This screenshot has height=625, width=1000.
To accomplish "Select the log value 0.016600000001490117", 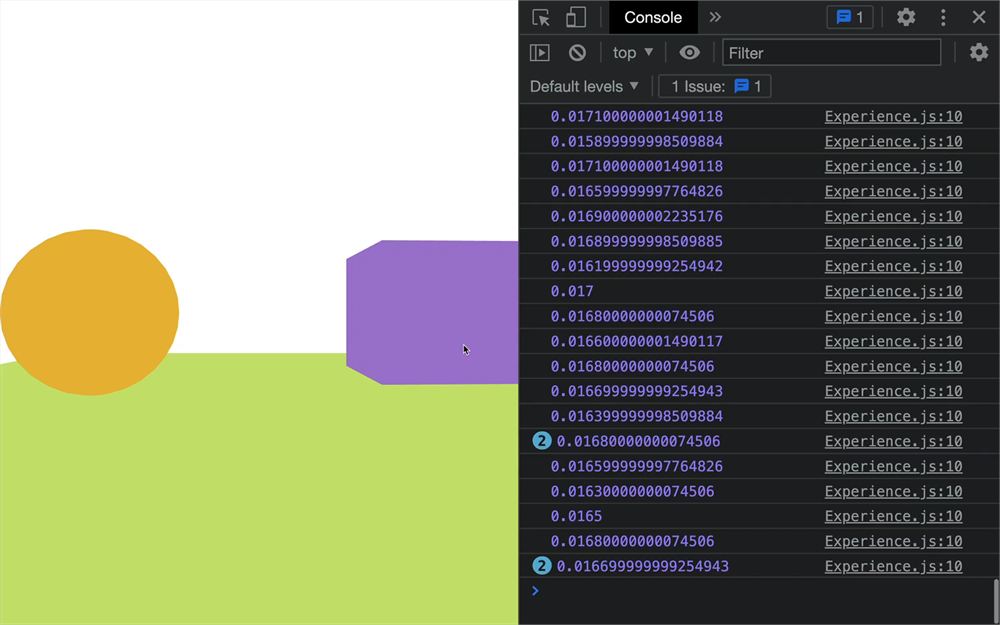I will point(636,341).
